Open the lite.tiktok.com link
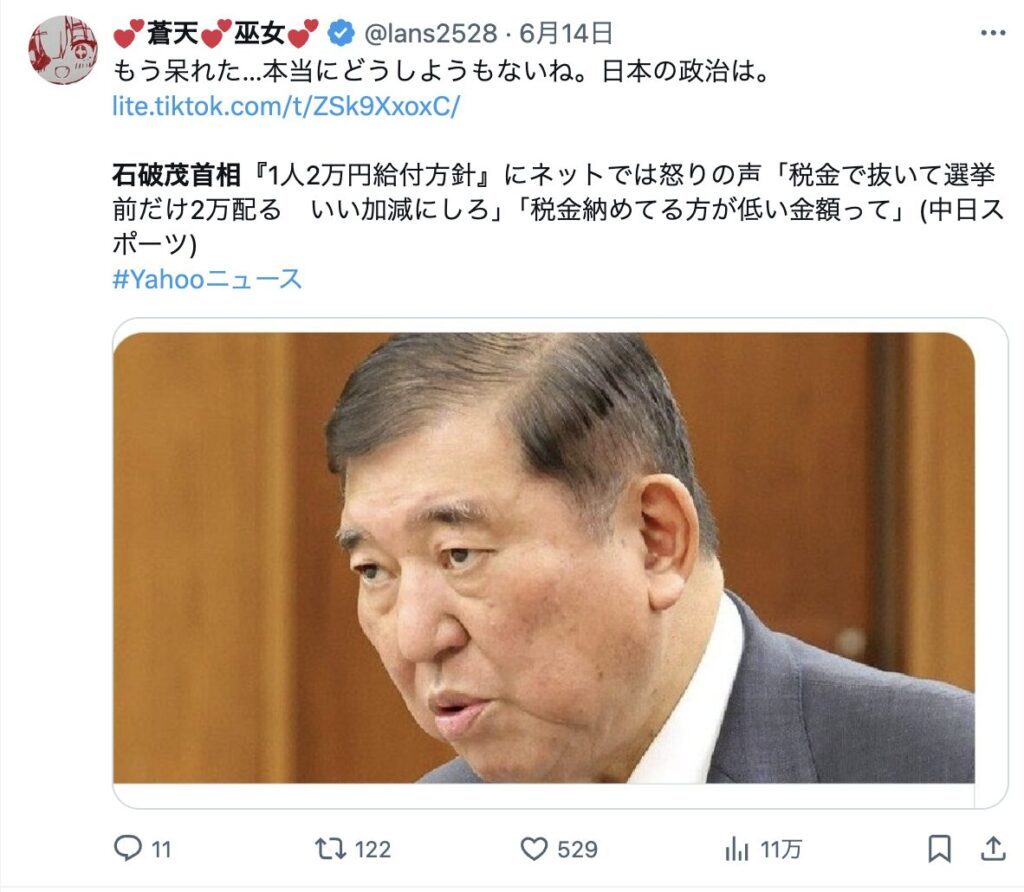Viewport: 1024px width, 892px height. click(286, 106)
